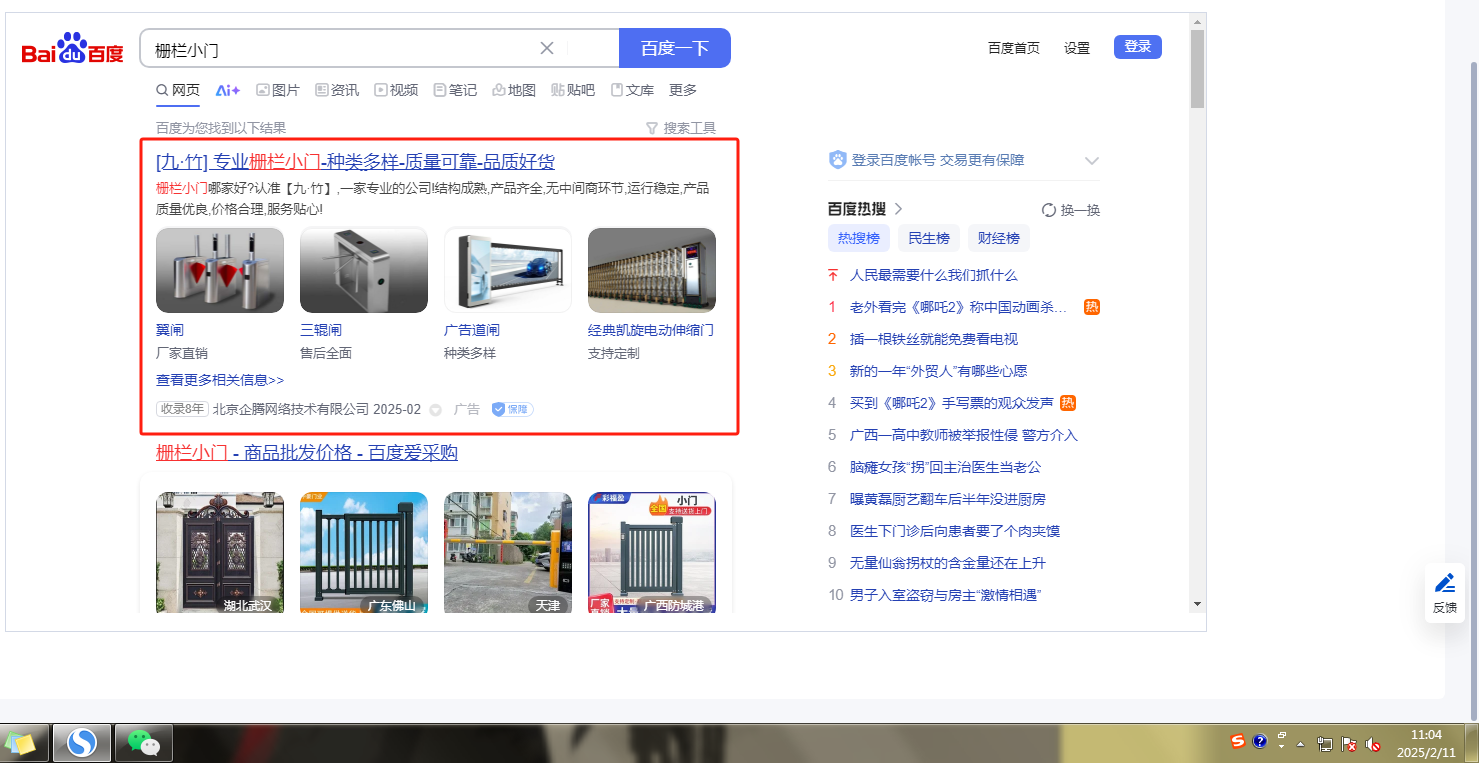Open hot search 广西一高中教师被举报性侵

[964, 435]
